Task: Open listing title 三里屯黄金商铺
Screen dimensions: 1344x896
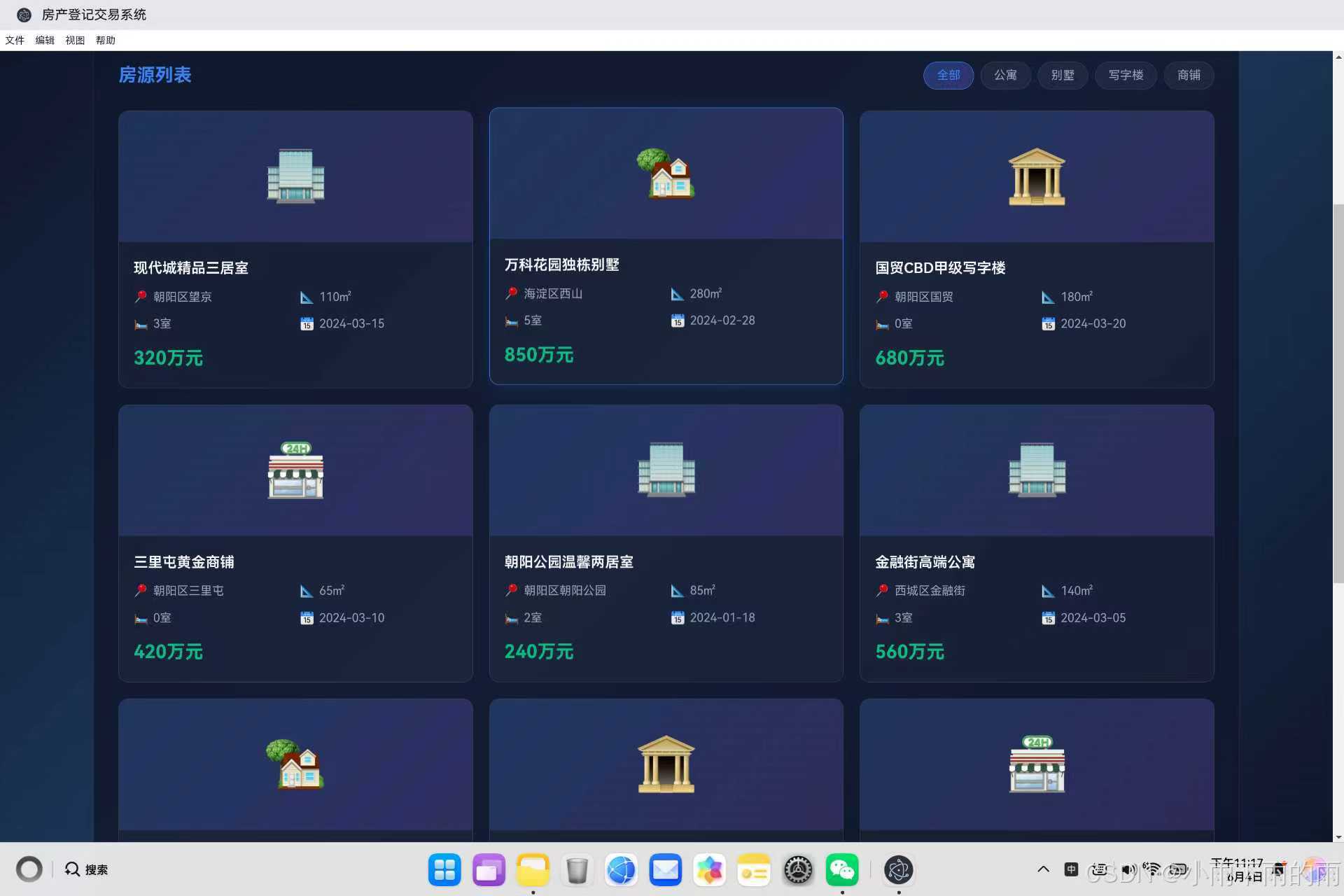Action: pos(184,561)
